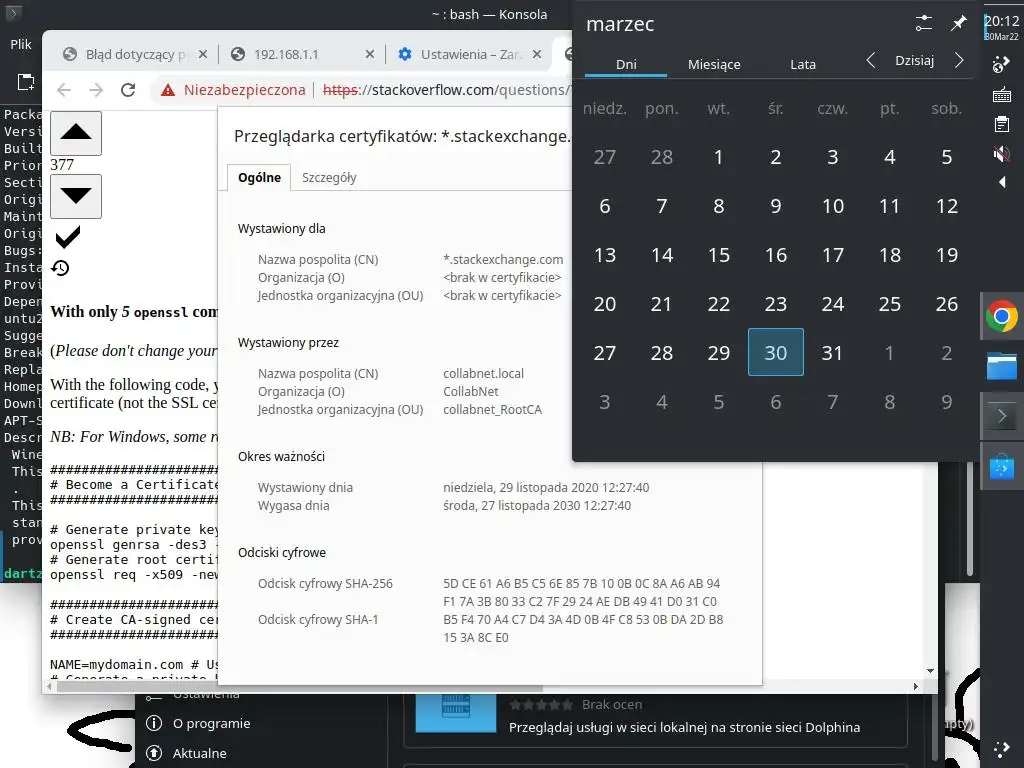Jump to today with Dzisiaj button

[914, 61]
